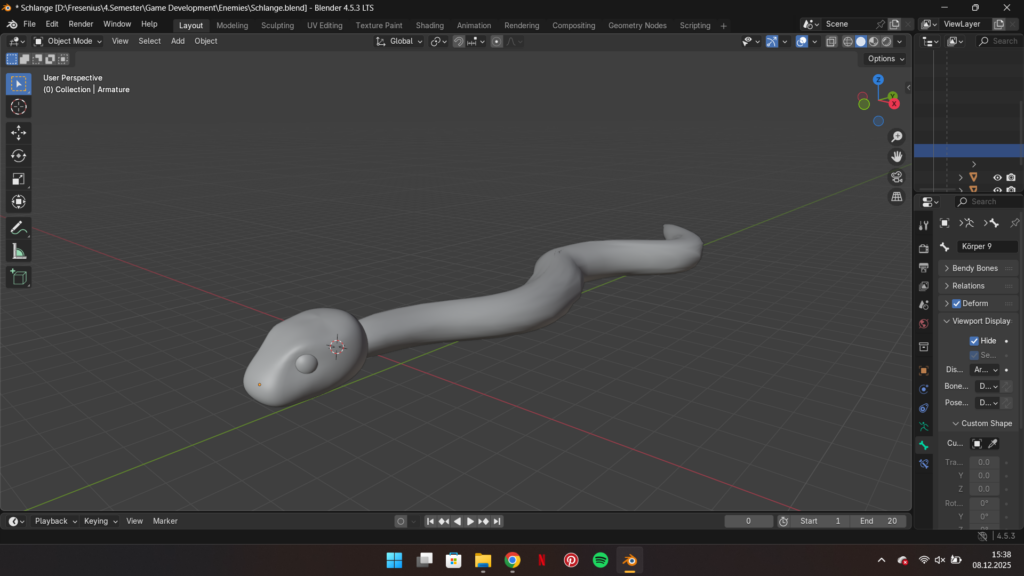This screenshot has height=576, width=1024.
Task: Click the Options button in the viewport
Action: pyautogui.click(x=885, y=59)
